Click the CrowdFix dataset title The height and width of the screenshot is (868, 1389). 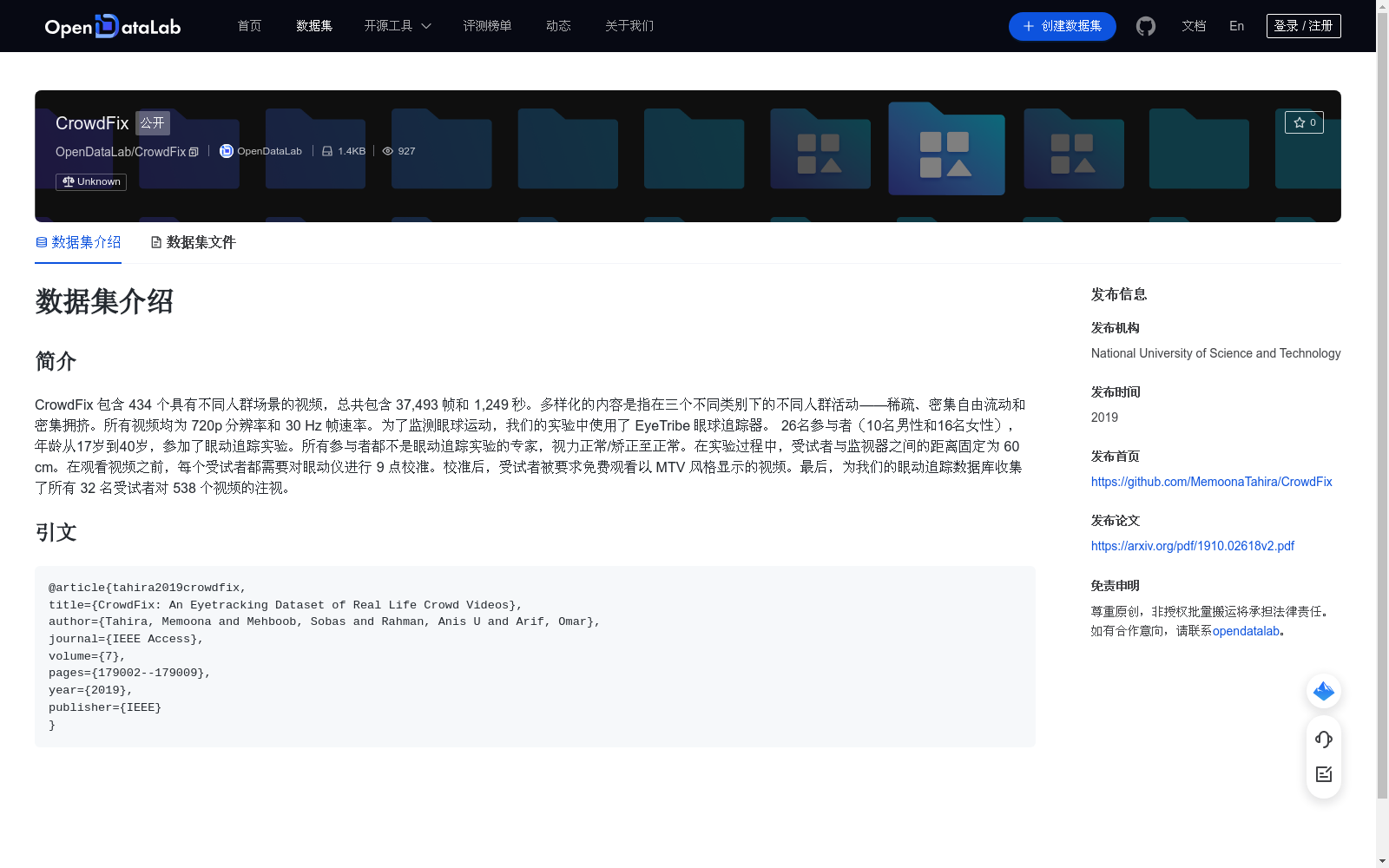click(x=92, y=123)
